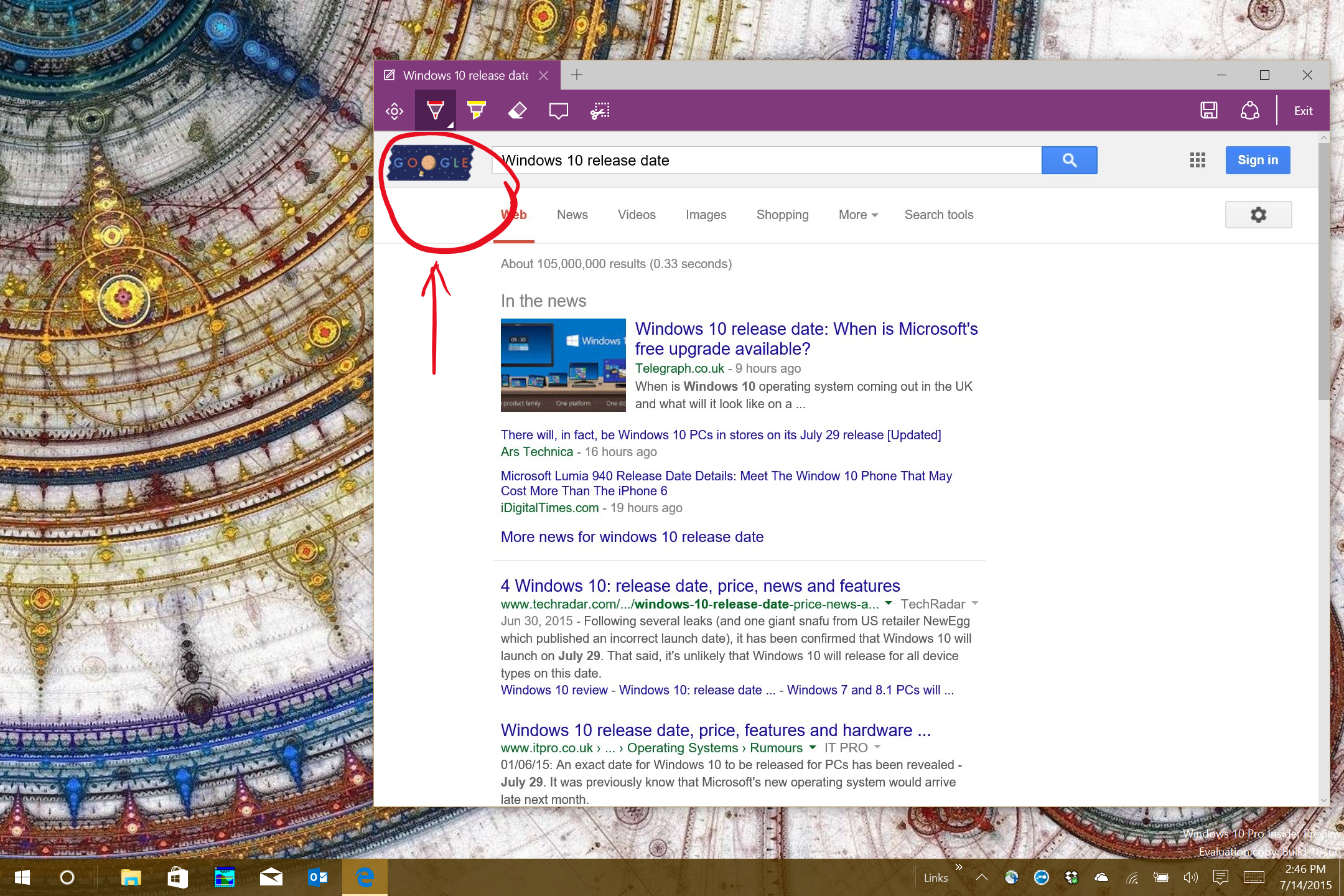Viewport: 1344px width, 896px height.
Task: Expand the More dropdown
Action: click(858, 215)
